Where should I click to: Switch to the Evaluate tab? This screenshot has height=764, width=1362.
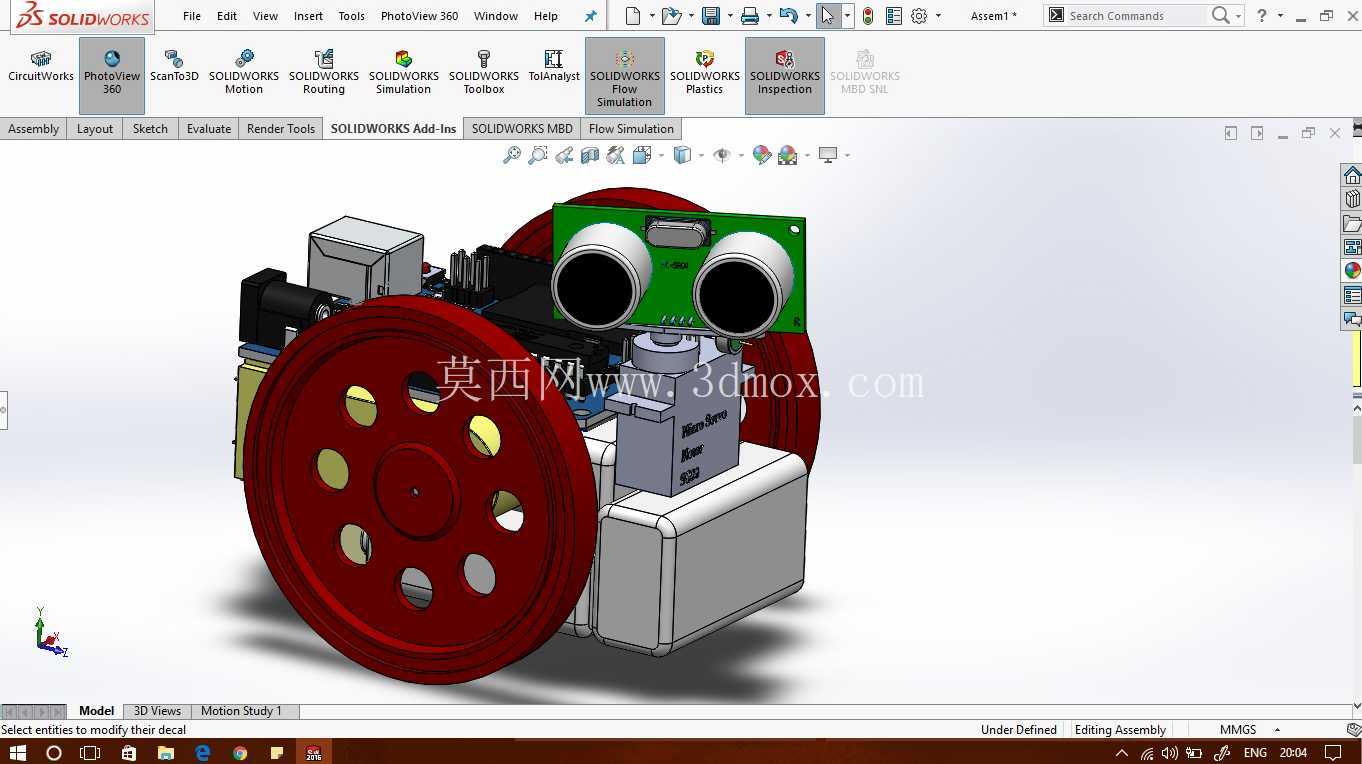pos(209,128)
